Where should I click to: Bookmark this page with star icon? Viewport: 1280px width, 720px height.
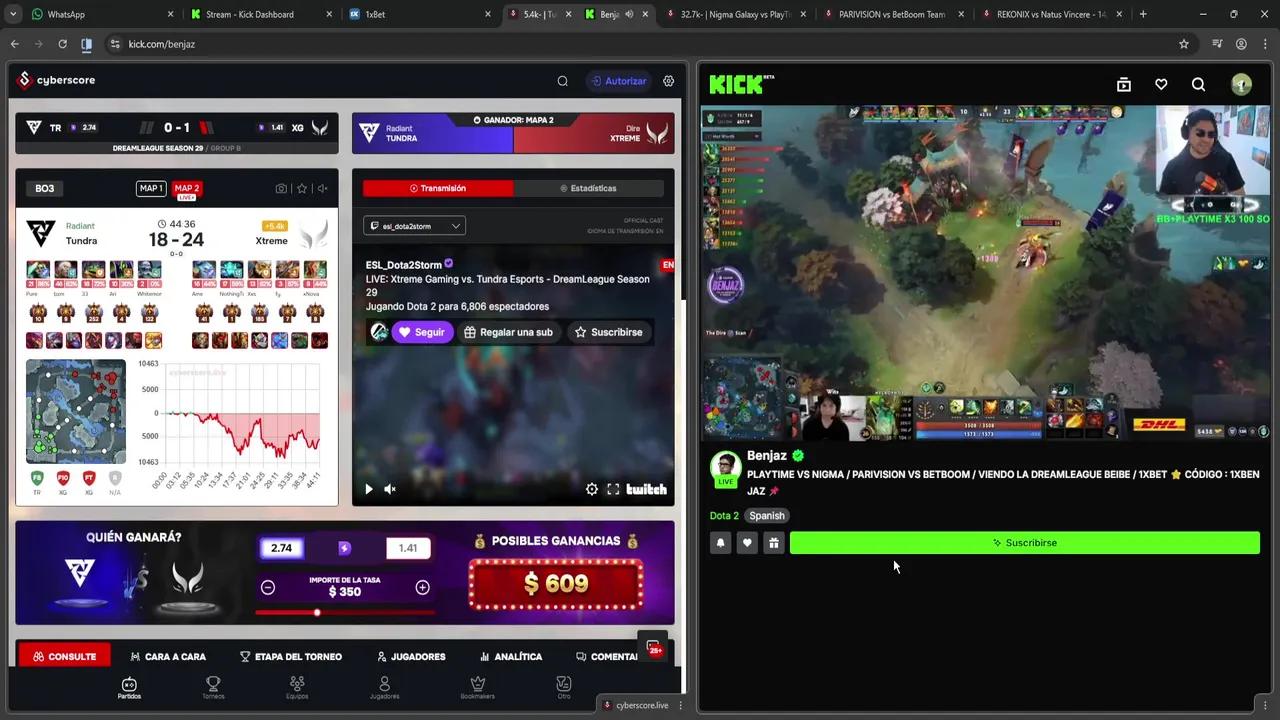click(1184, 44)
